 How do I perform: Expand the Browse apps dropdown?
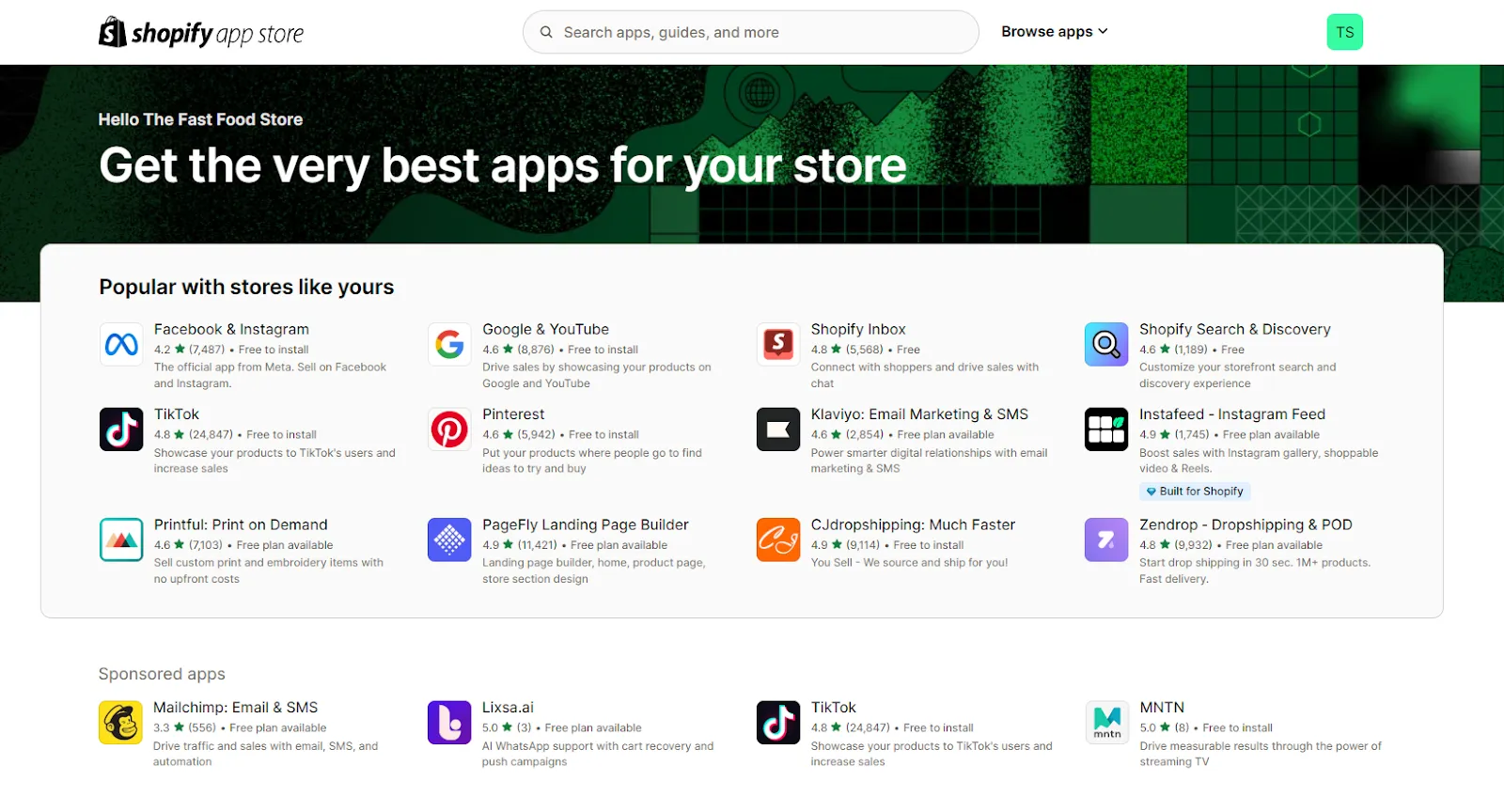pos(1055,32)
